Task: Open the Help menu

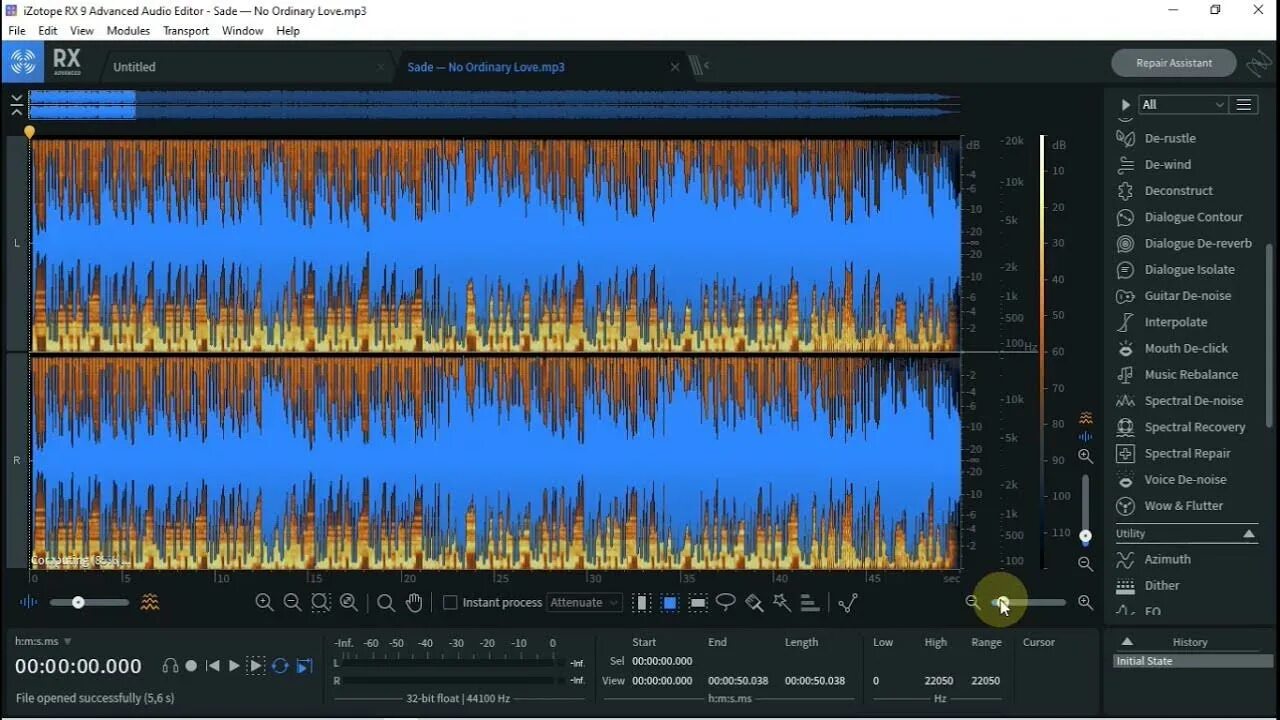Action: click(x=288, y=31)
